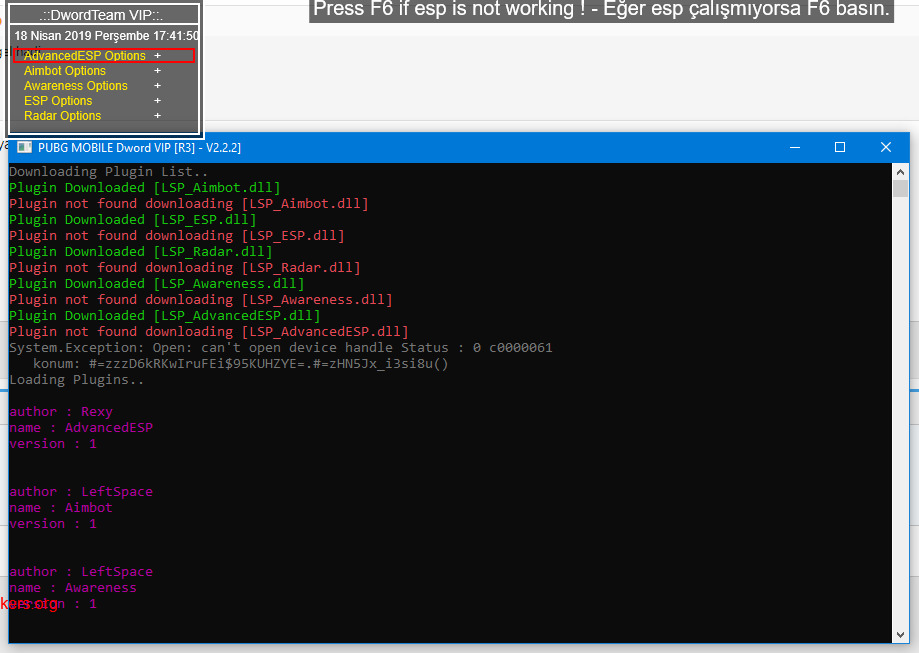Screen dimensions: 919x653
Task: Click the System.Exception error line
Action: coord(281,348)
